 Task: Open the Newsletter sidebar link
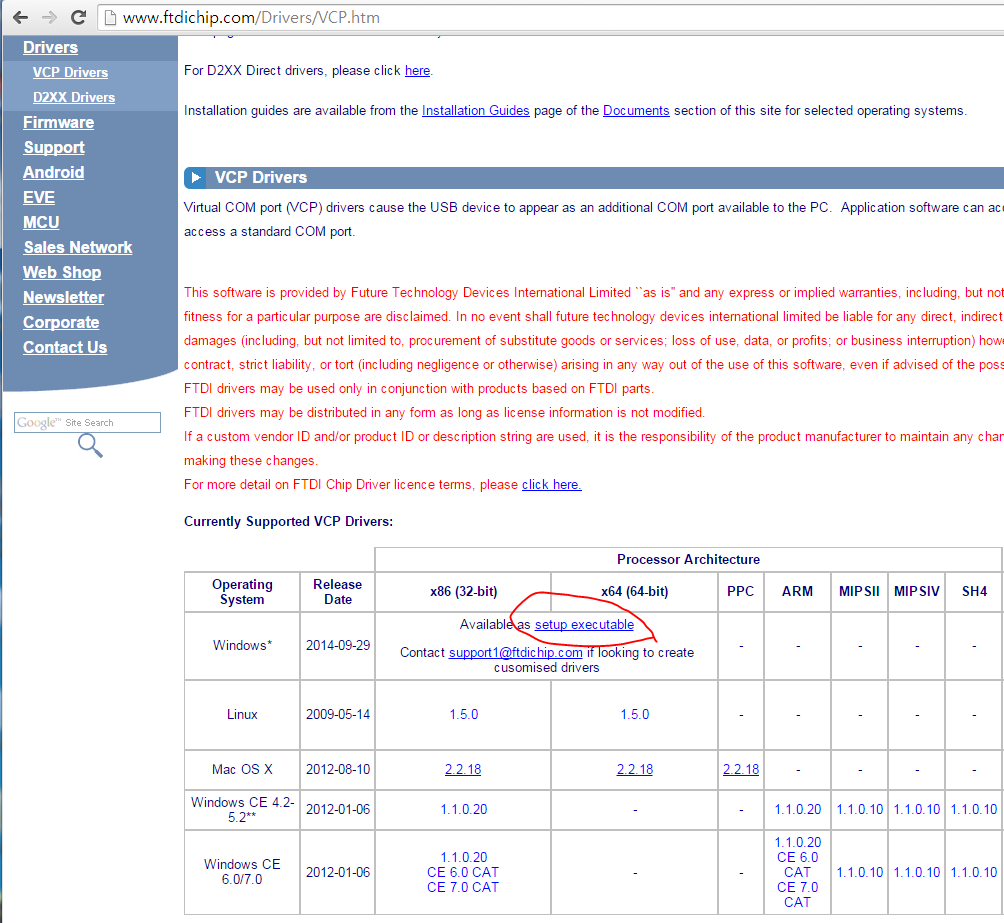tap(63, 297)
